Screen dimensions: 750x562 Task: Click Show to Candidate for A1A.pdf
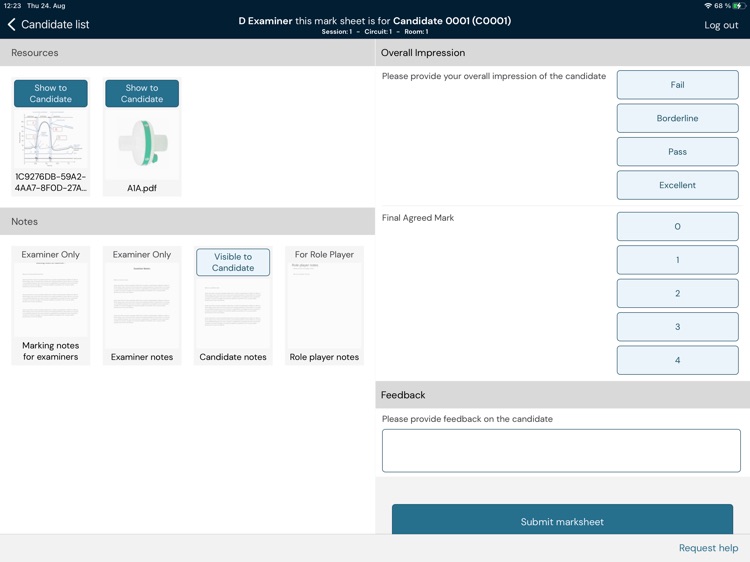point(142,93)
